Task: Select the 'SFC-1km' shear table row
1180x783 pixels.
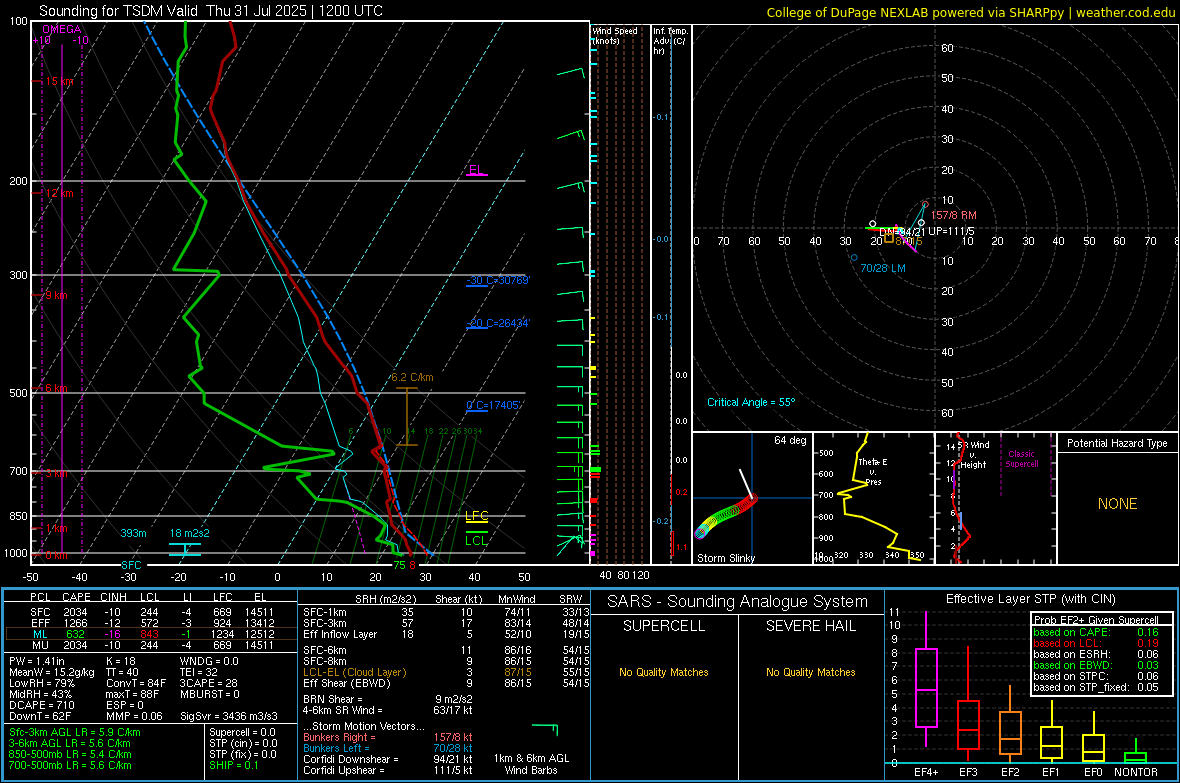Action: pos(447,612)
